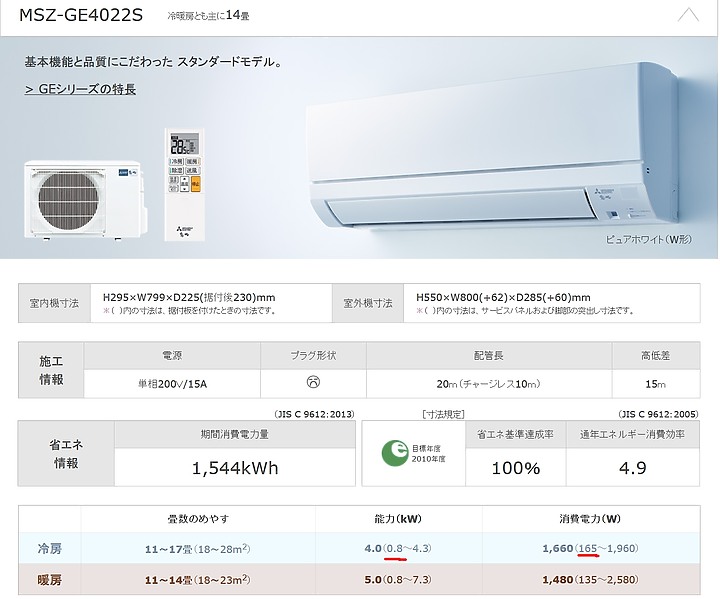
Task: Click the 4.9 efficiency value
Action: click(x=632, y=468)
